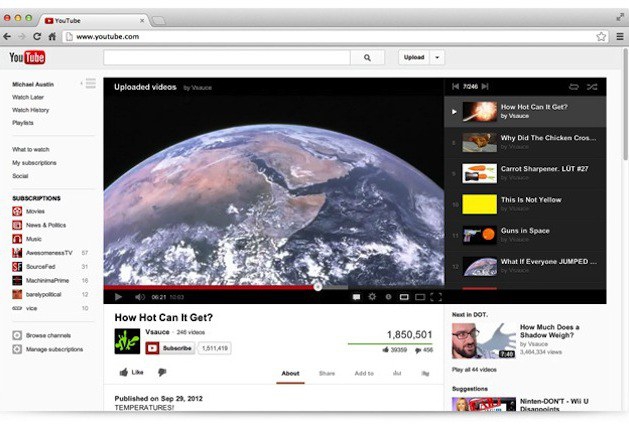The image size is (629, 428).
Task: Play the video with play button
Action: 118,297
